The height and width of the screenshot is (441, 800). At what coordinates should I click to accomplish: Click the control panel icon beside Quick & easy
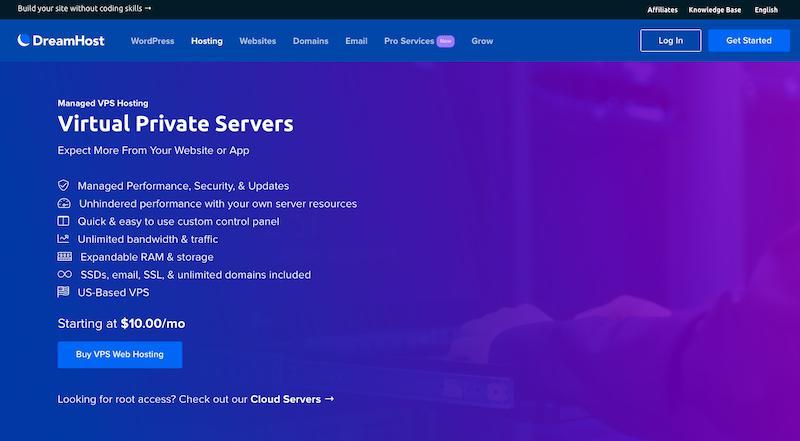(63, 221)
